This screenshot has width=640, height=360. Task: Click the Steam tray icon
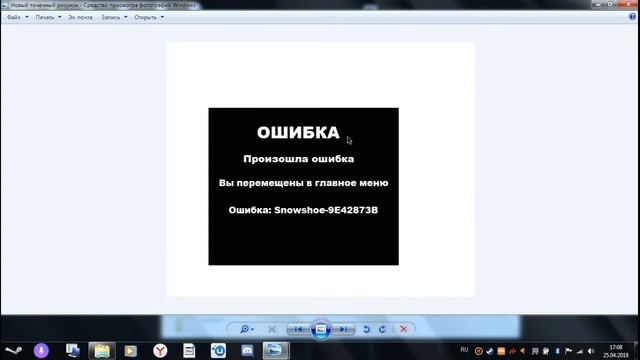coord(490,351)
